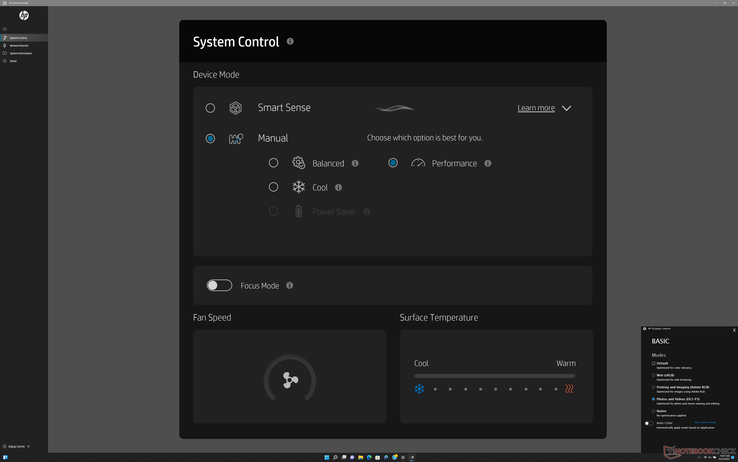Click the fan icon in Fan Speed panel

coord(290,380)
